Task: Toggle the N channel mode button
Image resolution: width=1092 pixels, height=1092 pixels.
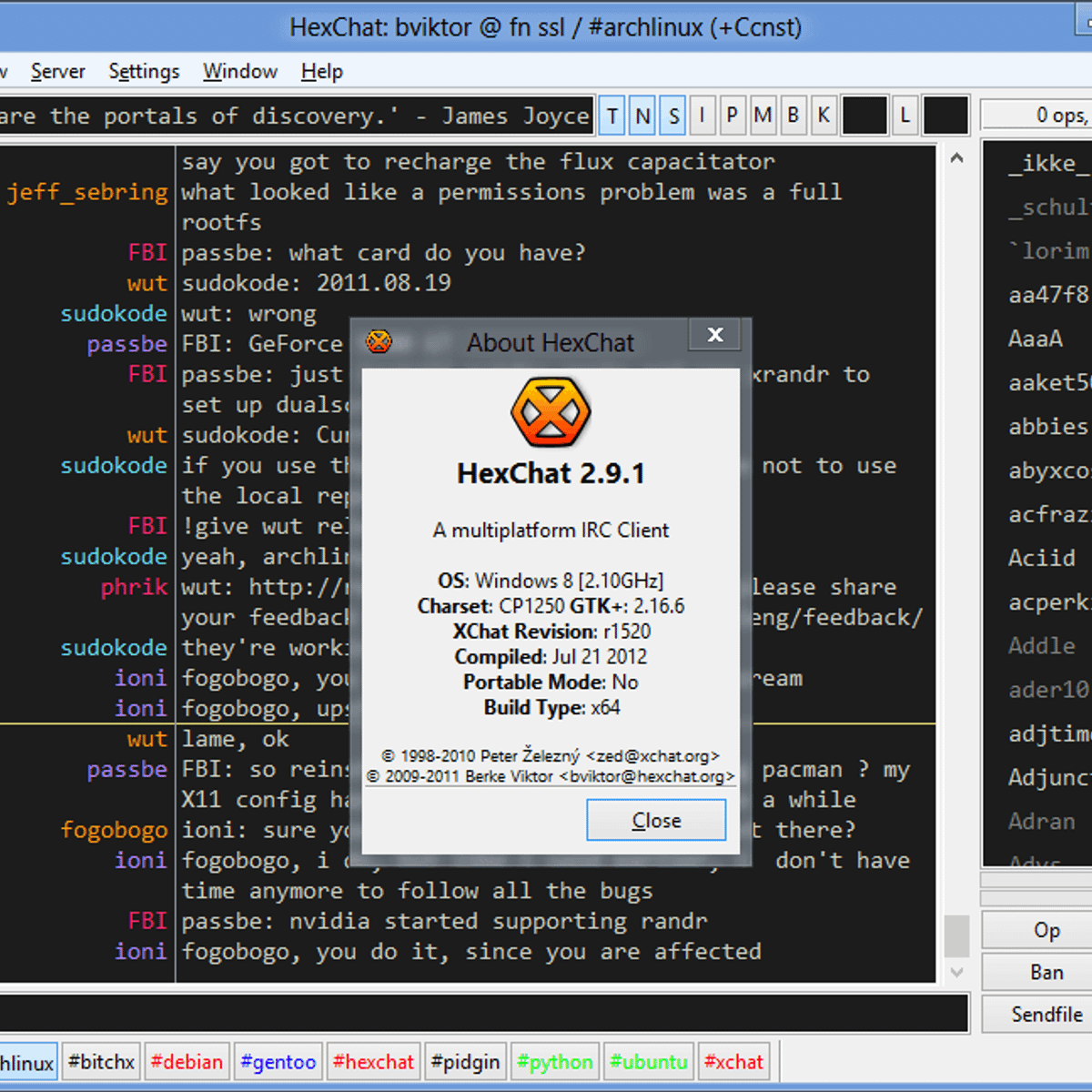Action: point(642,116)
